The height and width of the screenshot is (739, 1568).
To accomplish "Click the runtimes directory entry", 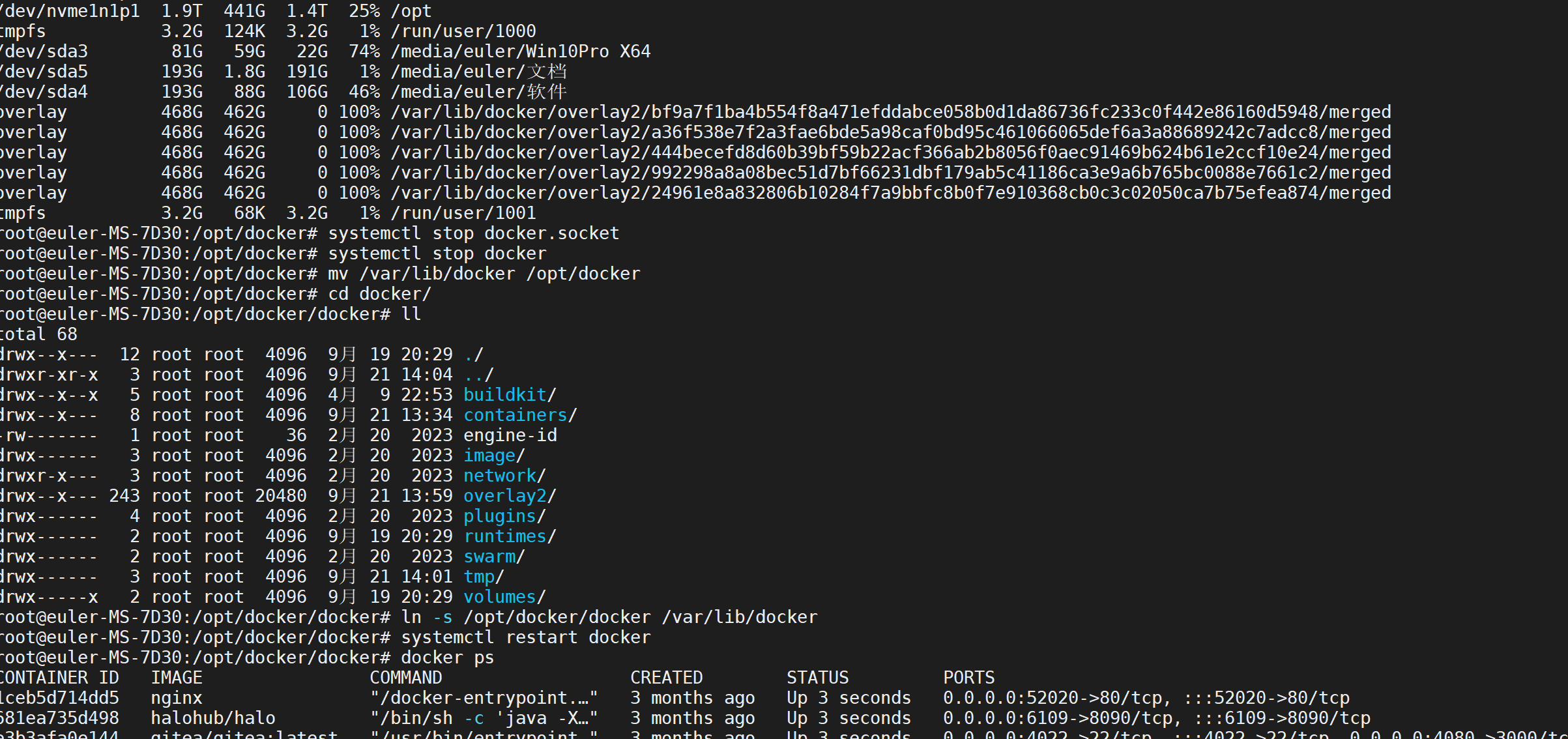I will click(505, 536).
